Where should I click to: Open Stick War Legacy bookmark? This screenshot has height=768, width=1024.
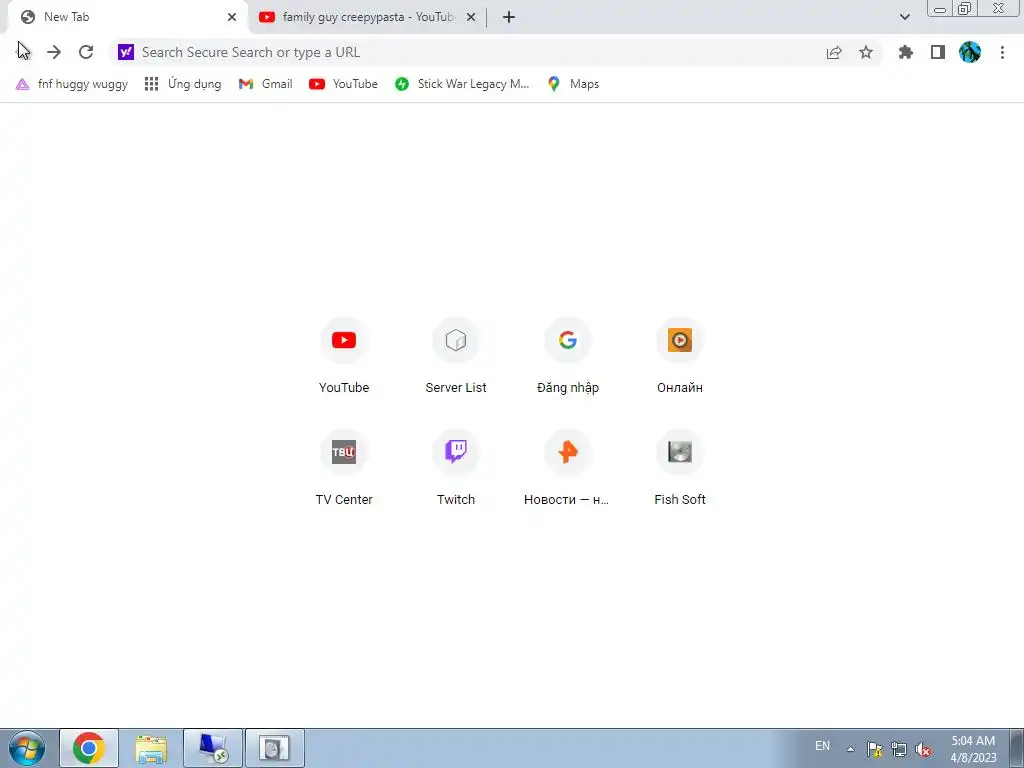(x=462, y=84)
